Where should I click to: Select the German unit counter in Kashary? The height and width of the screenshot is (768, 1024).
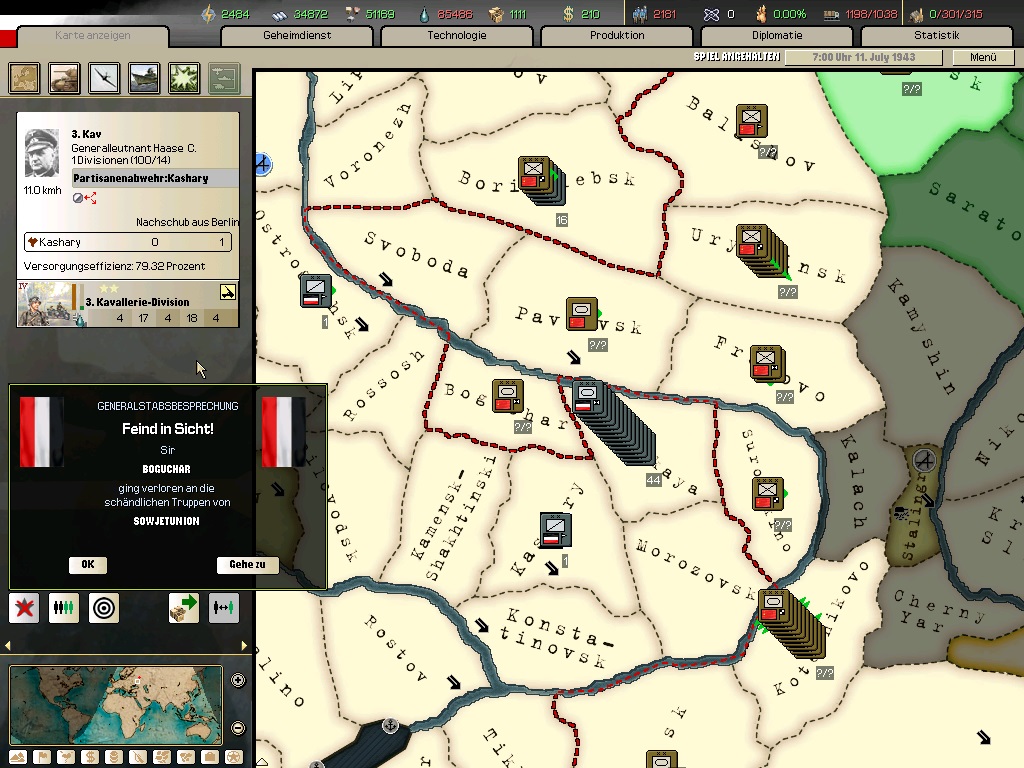point(556,530)
